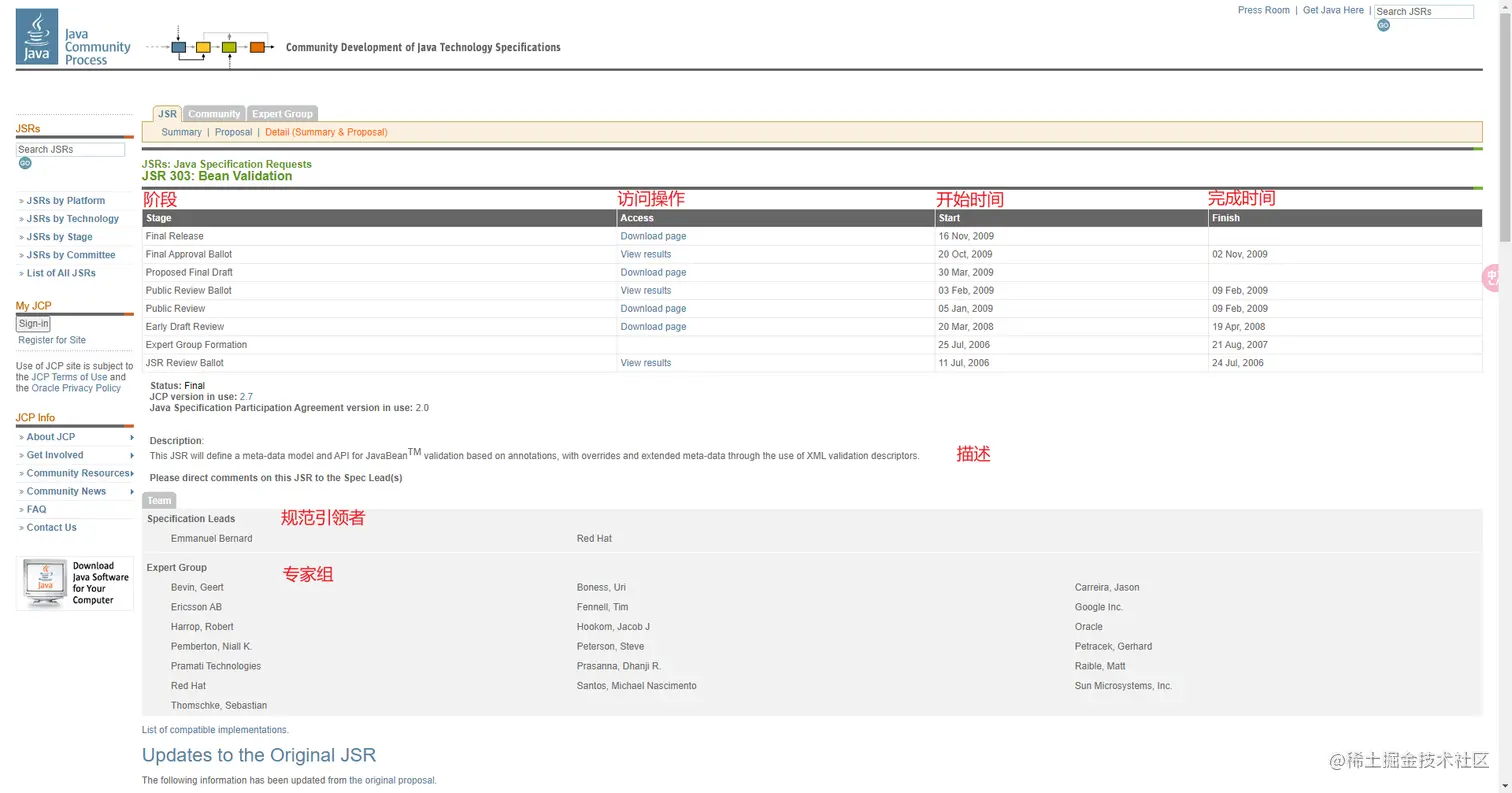Click the Finish column header
This screenshot has height=793, width=1512.
tap(1345, 218)
